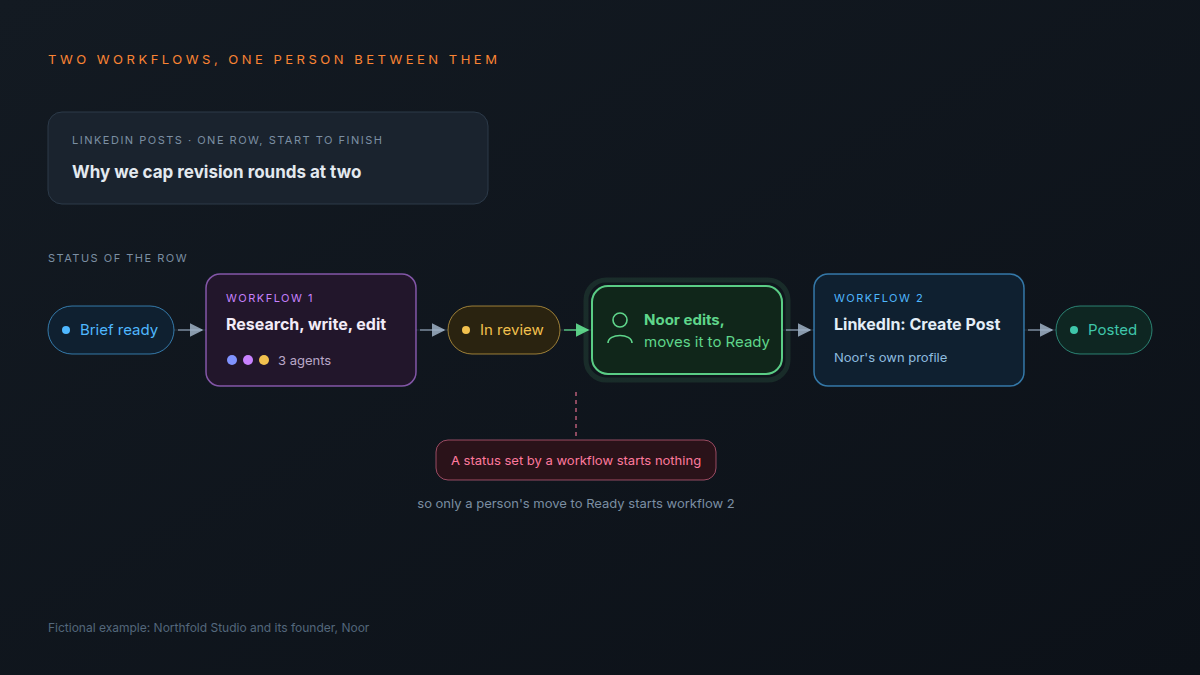Open the 'Why we cap revision rounds at two' row card
Screen dimensions: 1200x675
coord(268,158)
